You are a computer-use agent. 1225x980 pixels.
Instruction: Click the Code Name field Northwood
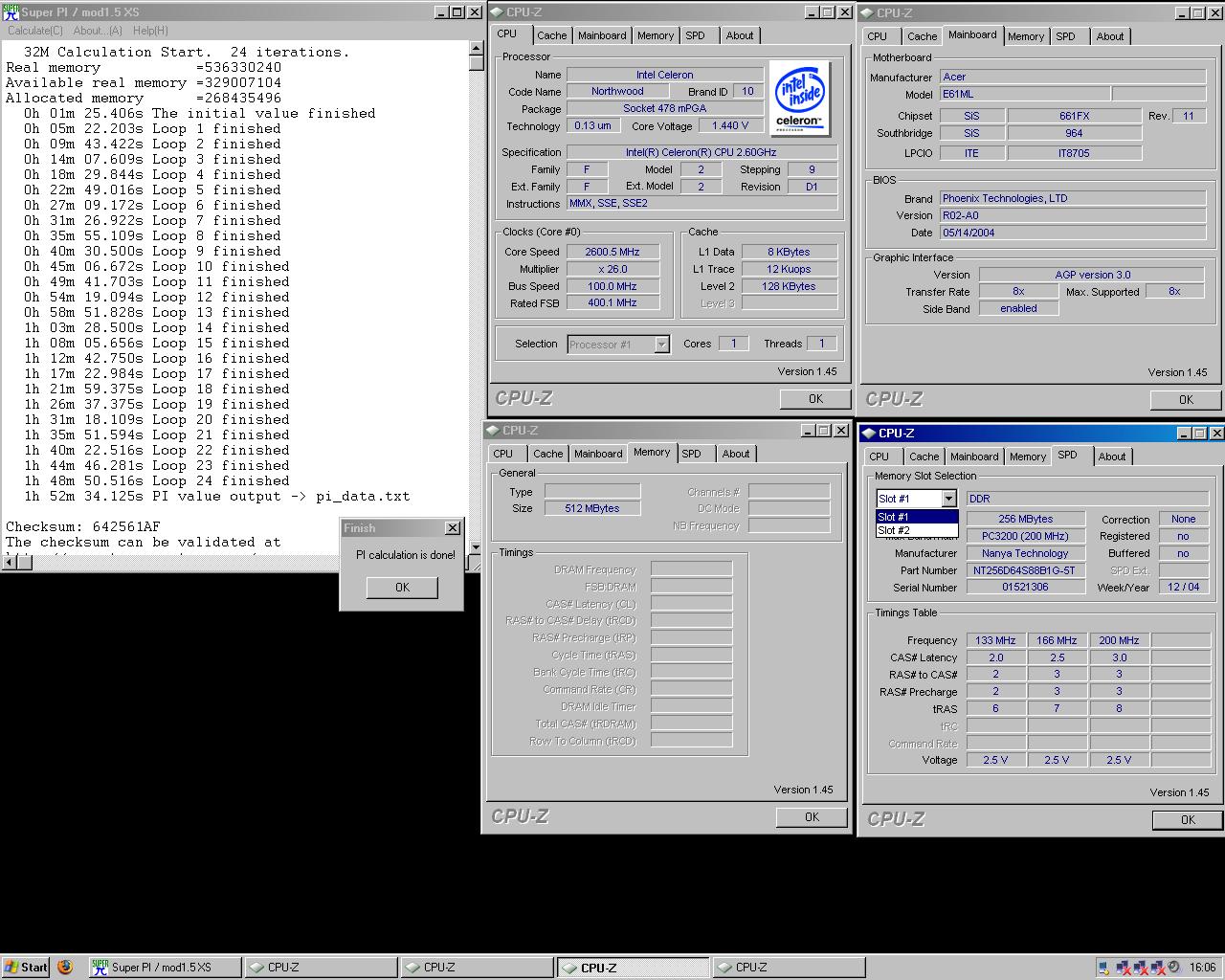pos(617,92)
